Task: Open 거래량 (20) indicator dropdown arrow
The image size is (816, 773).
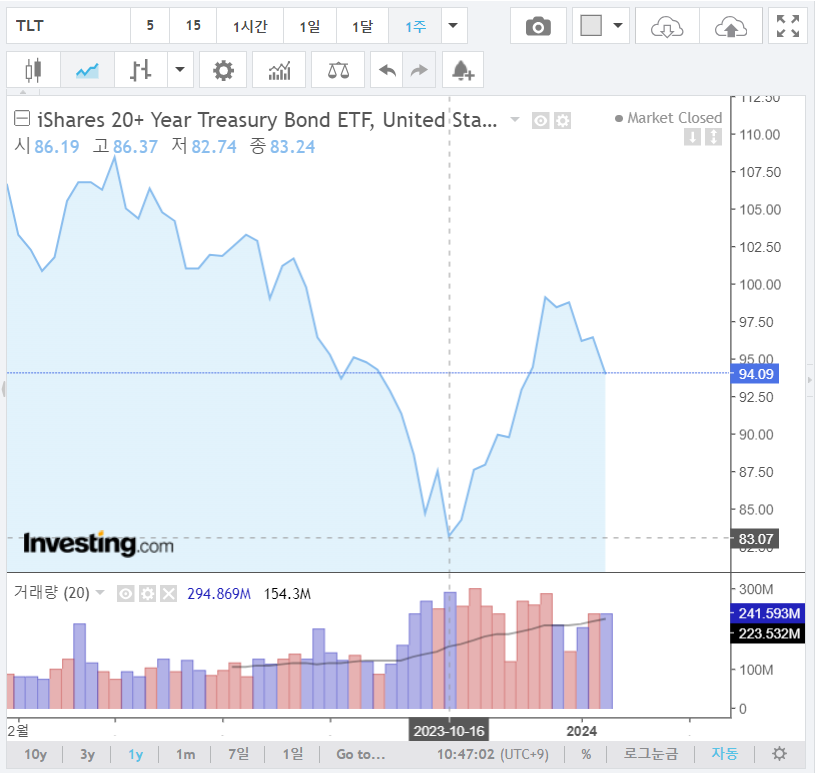Action: (x=100, y=592)
